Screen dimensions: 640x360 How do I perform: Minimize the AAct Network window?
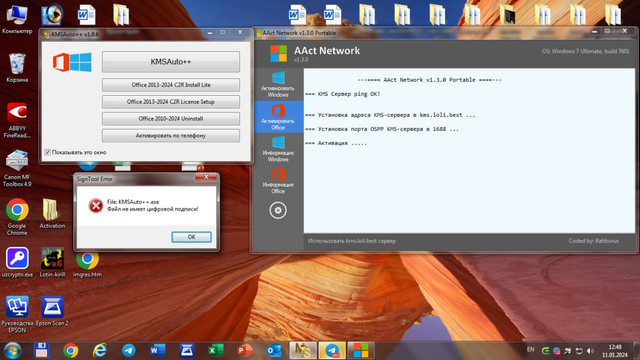pyautogui.click(x=594, y=31)
